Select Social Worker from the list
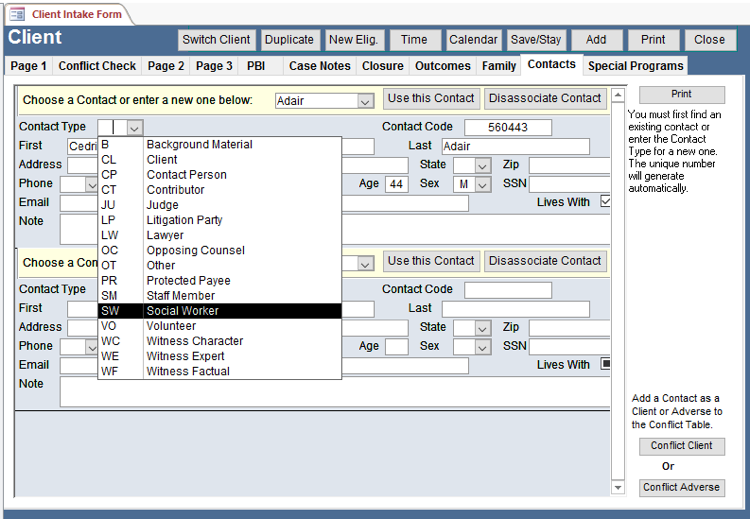This screenshot has height=519, width=750. (188, 311)
